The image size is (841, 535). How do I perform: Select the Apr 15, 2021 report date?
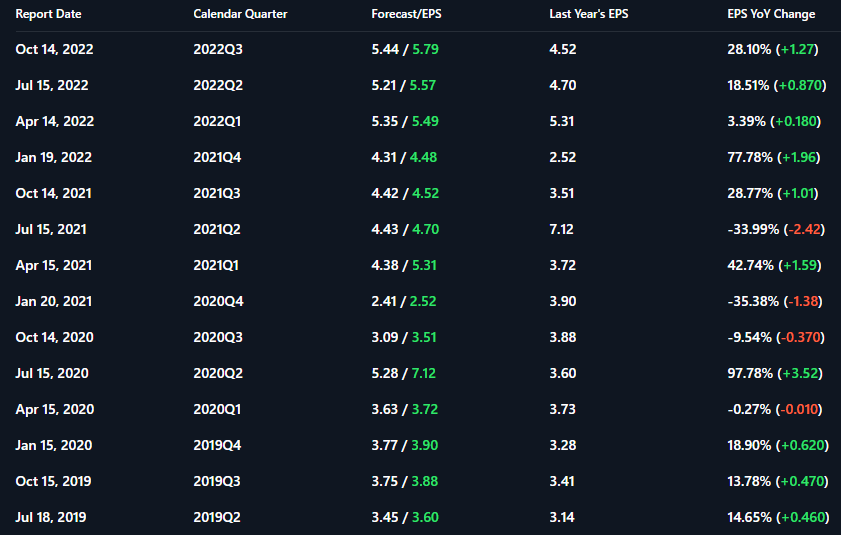click(54, 265)
